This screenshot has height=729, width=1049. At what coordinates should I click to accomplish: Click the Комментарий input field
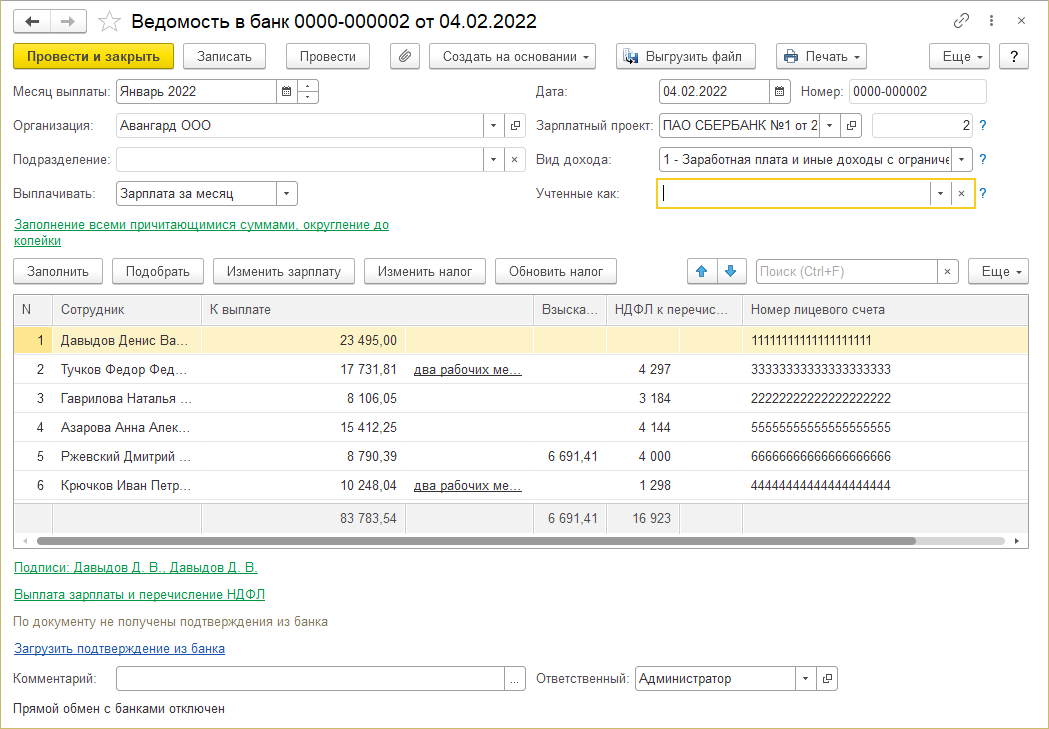point(310,679)
